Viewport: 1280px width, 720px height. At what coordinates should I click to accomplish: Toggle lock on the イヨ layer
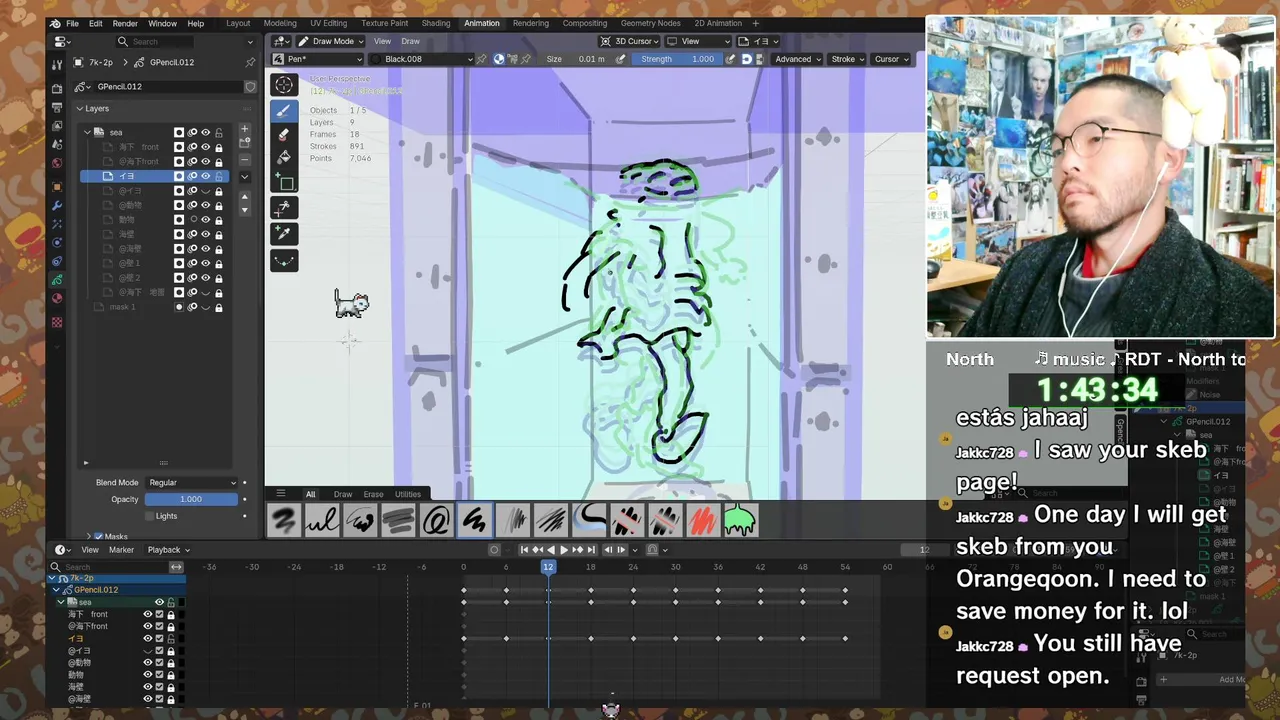click(x=218, y=176)
